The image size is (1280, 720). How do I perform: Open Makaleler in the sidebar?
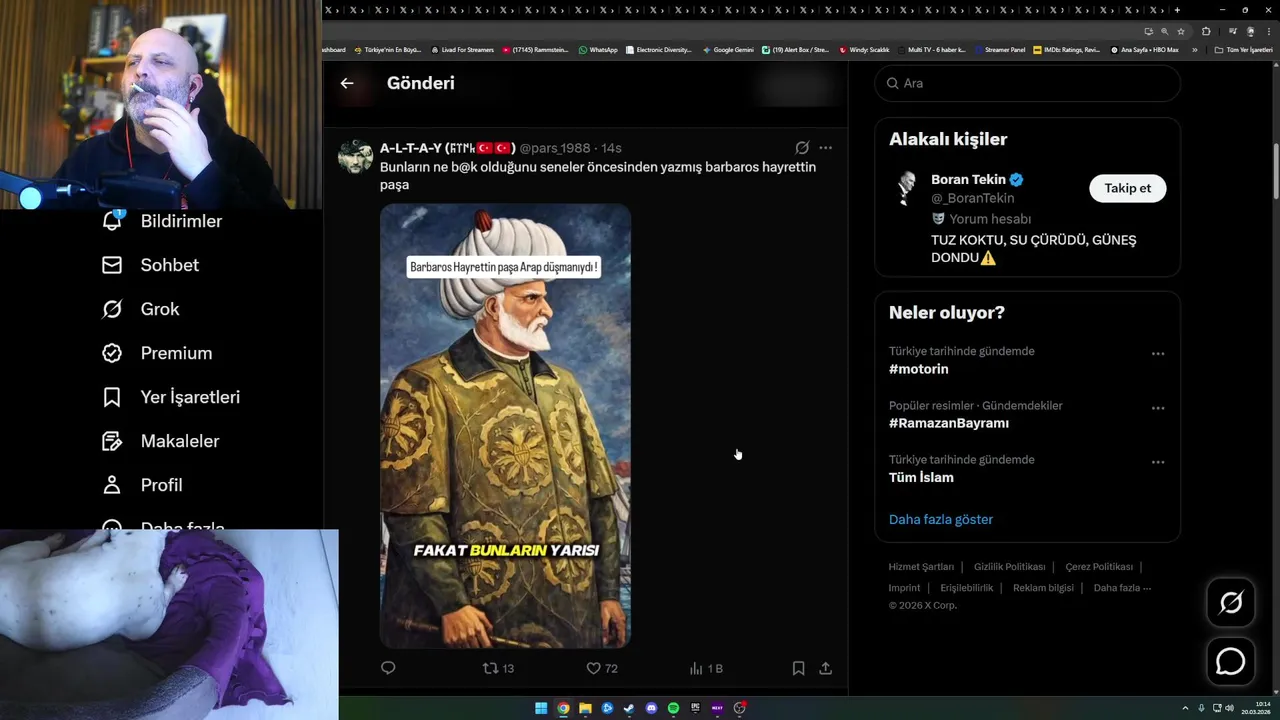click(x=160, y=441)
